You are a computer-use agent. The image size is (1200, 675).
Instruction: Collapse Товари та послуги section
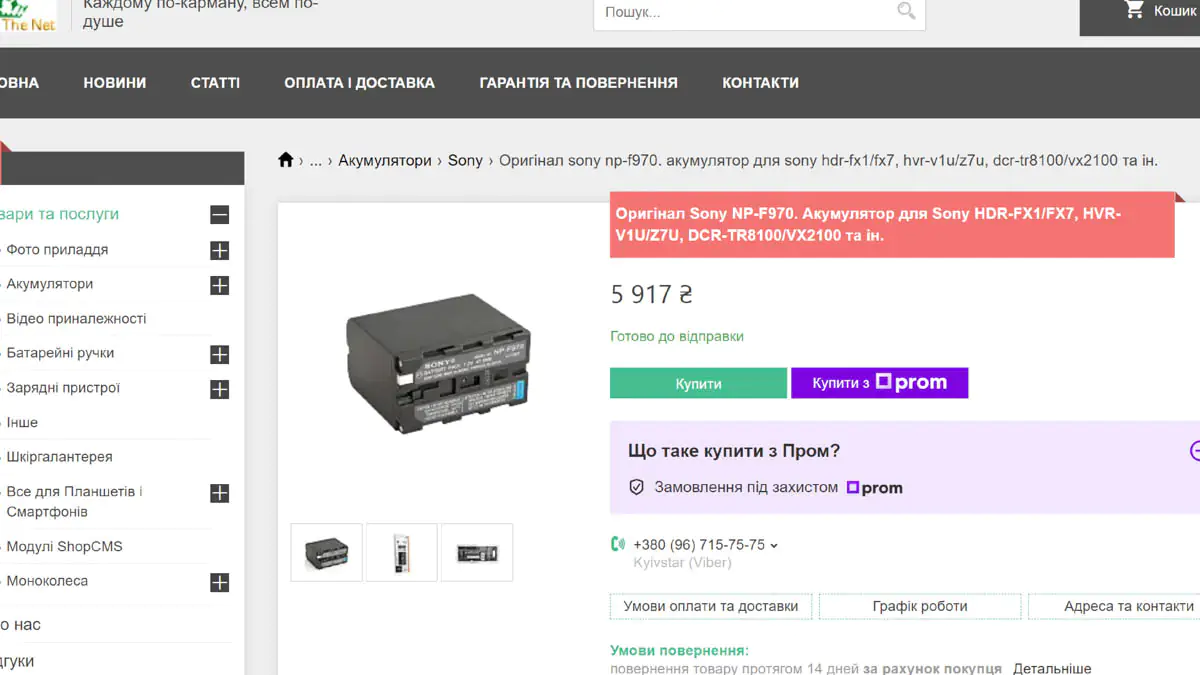(220, 215)
